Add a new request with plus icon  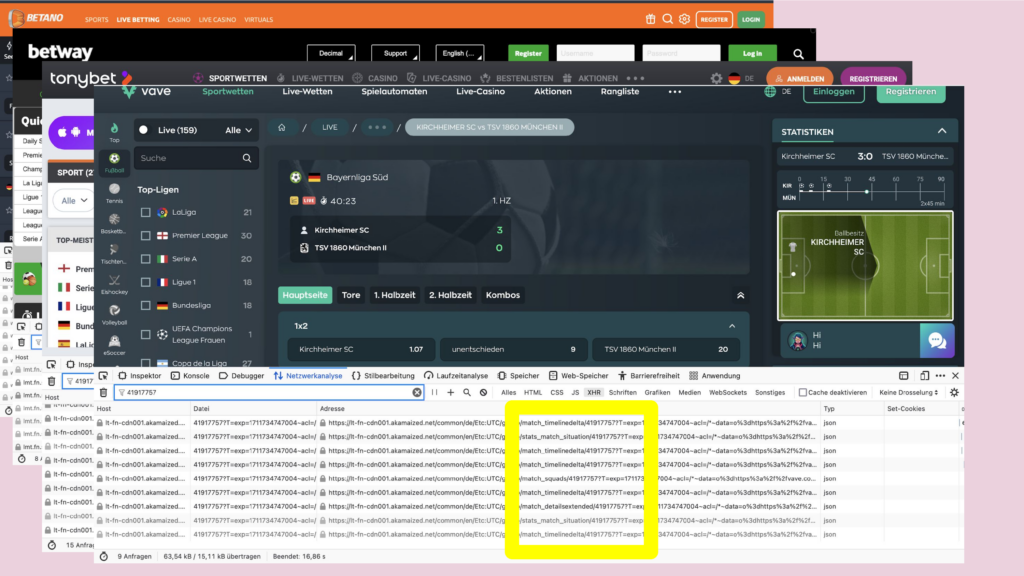coord(451,392)
